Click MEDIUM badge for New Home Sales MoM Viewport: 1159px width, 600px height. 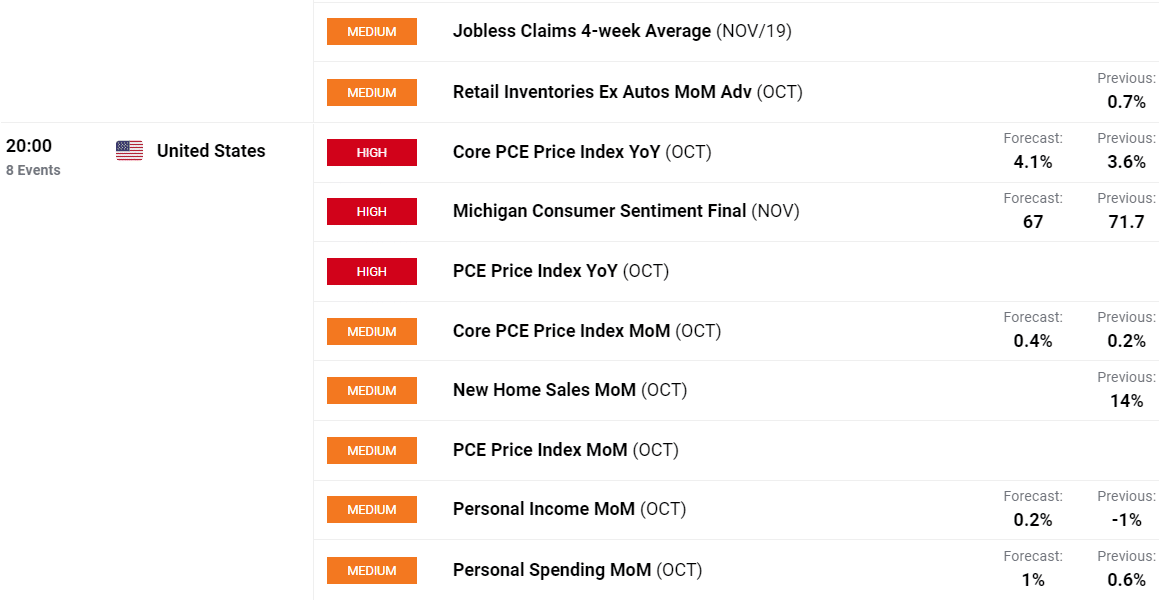coord(372,390)
